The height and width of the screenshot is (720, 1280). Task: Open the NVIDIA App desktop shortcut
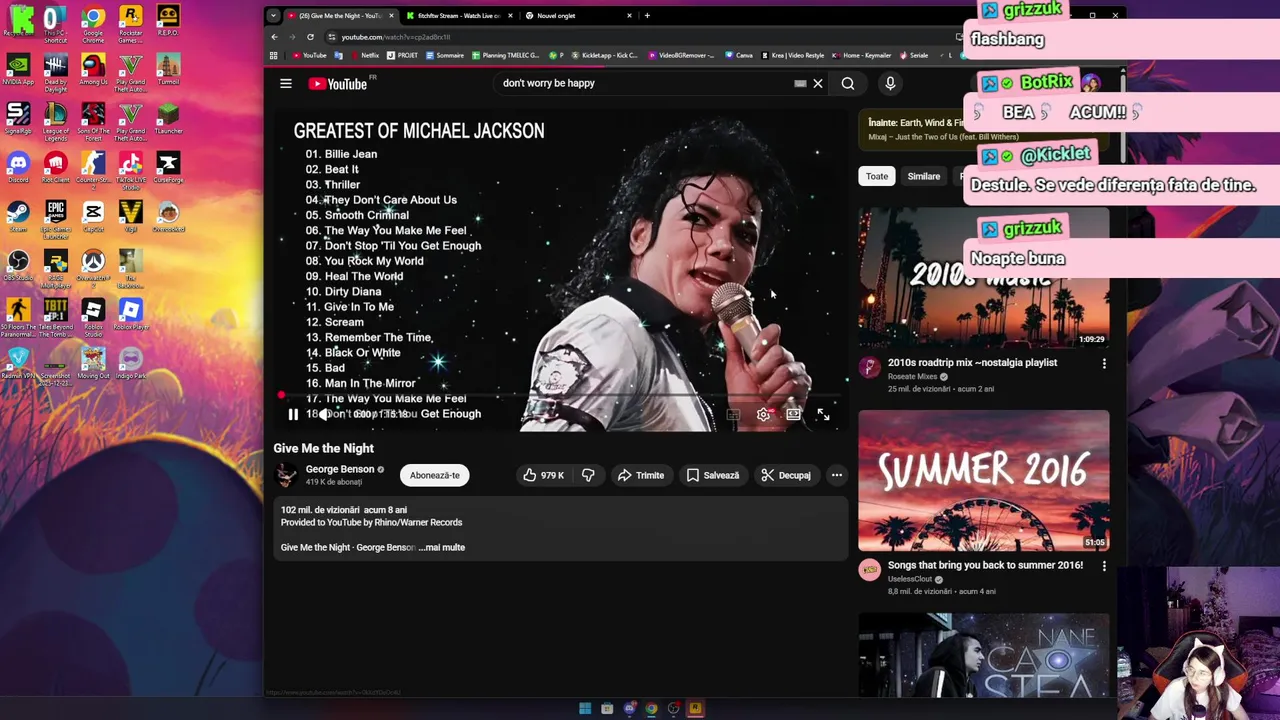point(18,69)
